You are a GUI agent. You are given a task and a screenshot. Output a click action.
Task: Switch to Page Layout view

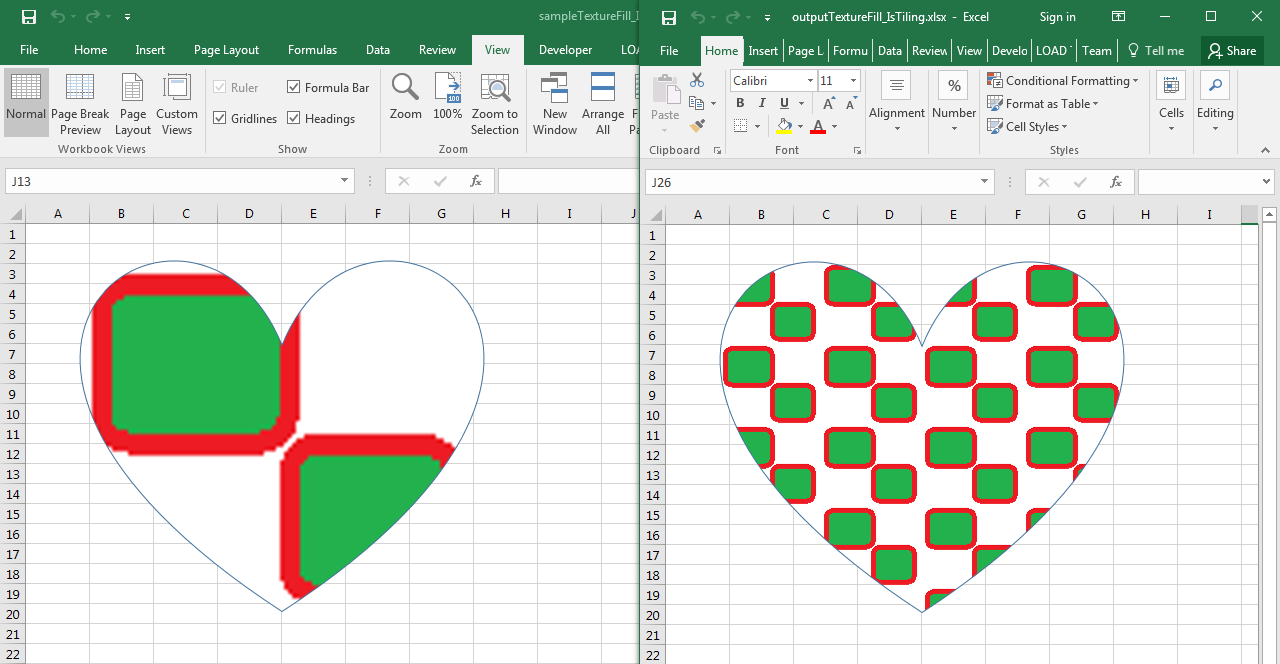pos(133,102)
